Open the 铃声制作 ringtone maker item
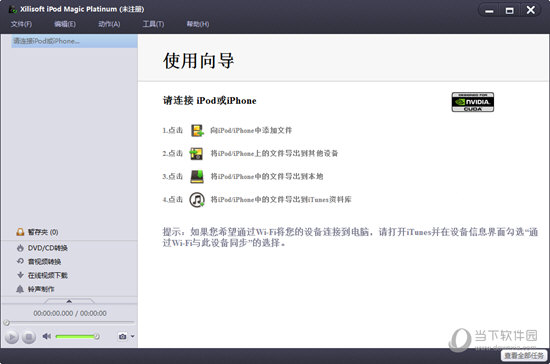 (35, 289)
